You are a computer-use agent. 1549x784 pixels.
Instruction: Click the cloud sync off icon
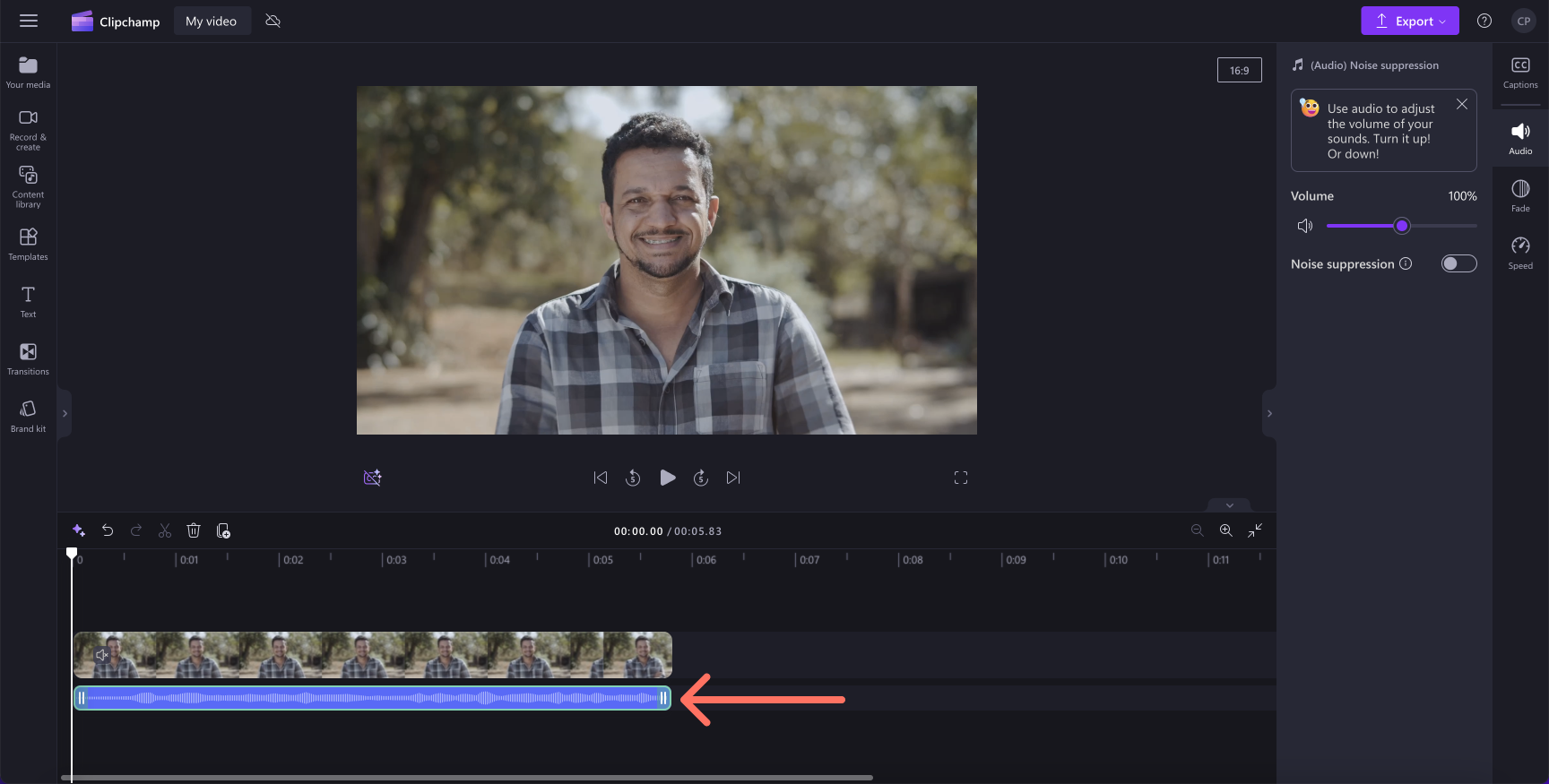(273, 21)
